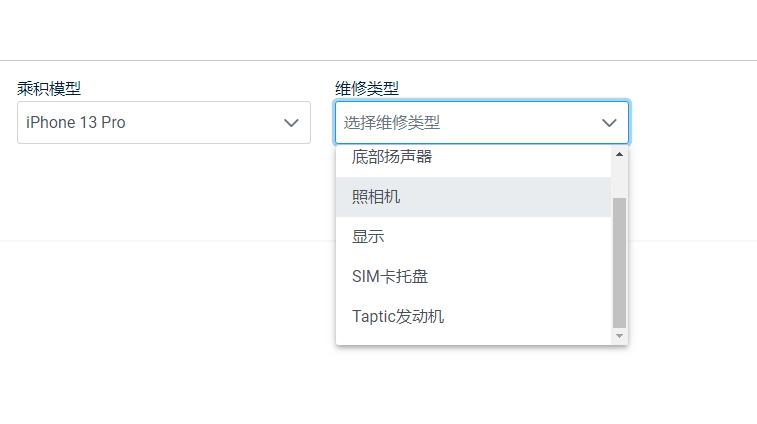Click the dropdown list's scroll up arrow
This screenshot has height=424, width=757.
tap(619, 155)
